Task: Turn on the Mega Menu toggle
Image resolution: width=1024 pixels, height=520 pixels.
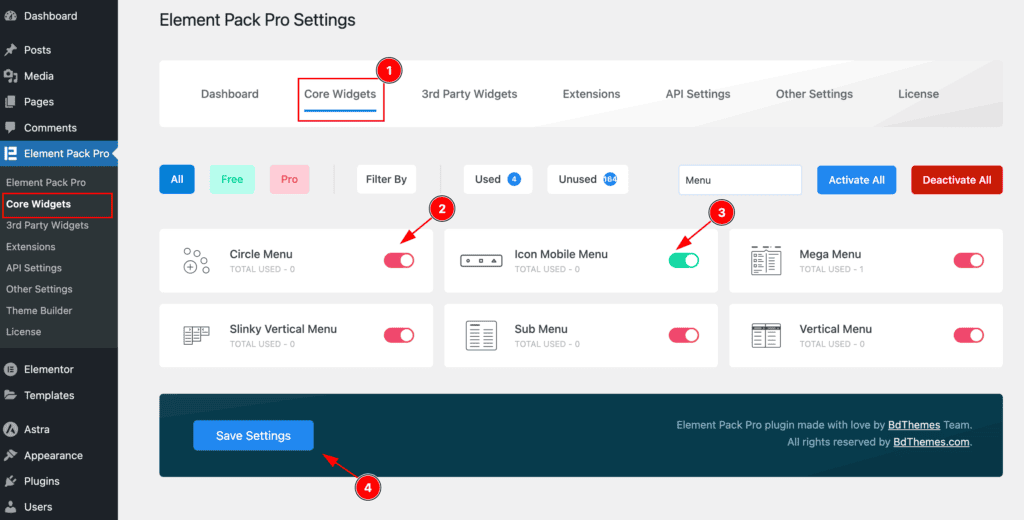Action: [968, 261]
